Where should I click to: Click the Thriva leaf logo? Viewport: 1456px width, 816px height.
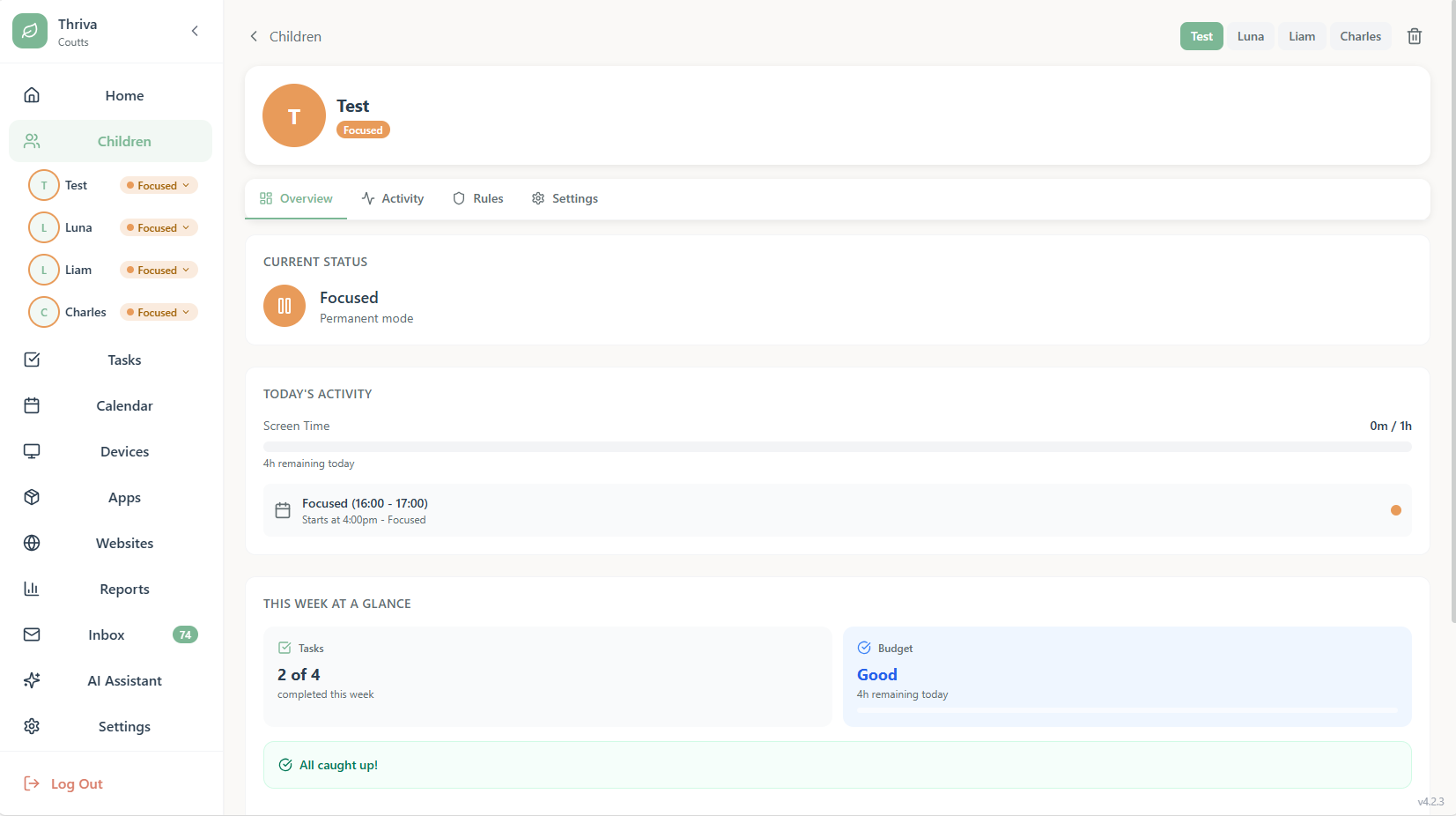pos(30,31)
